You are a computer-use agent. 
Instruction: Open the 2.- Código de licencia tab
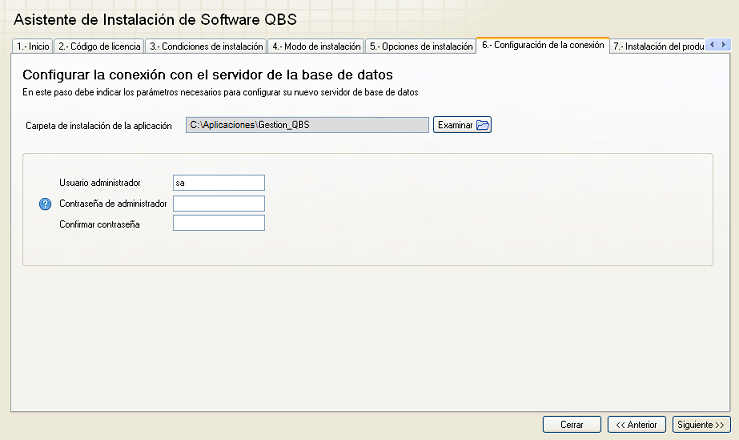98,46
